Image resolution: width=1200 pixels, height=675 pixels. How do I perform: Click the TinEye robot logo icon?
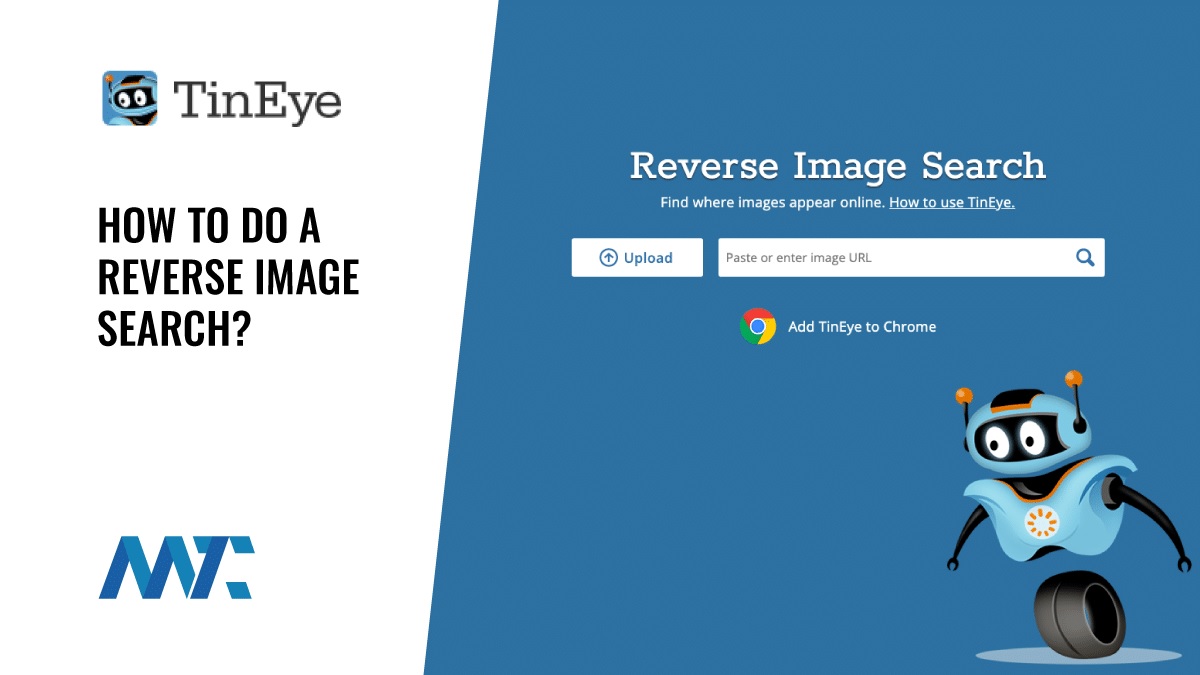[129, 98]
